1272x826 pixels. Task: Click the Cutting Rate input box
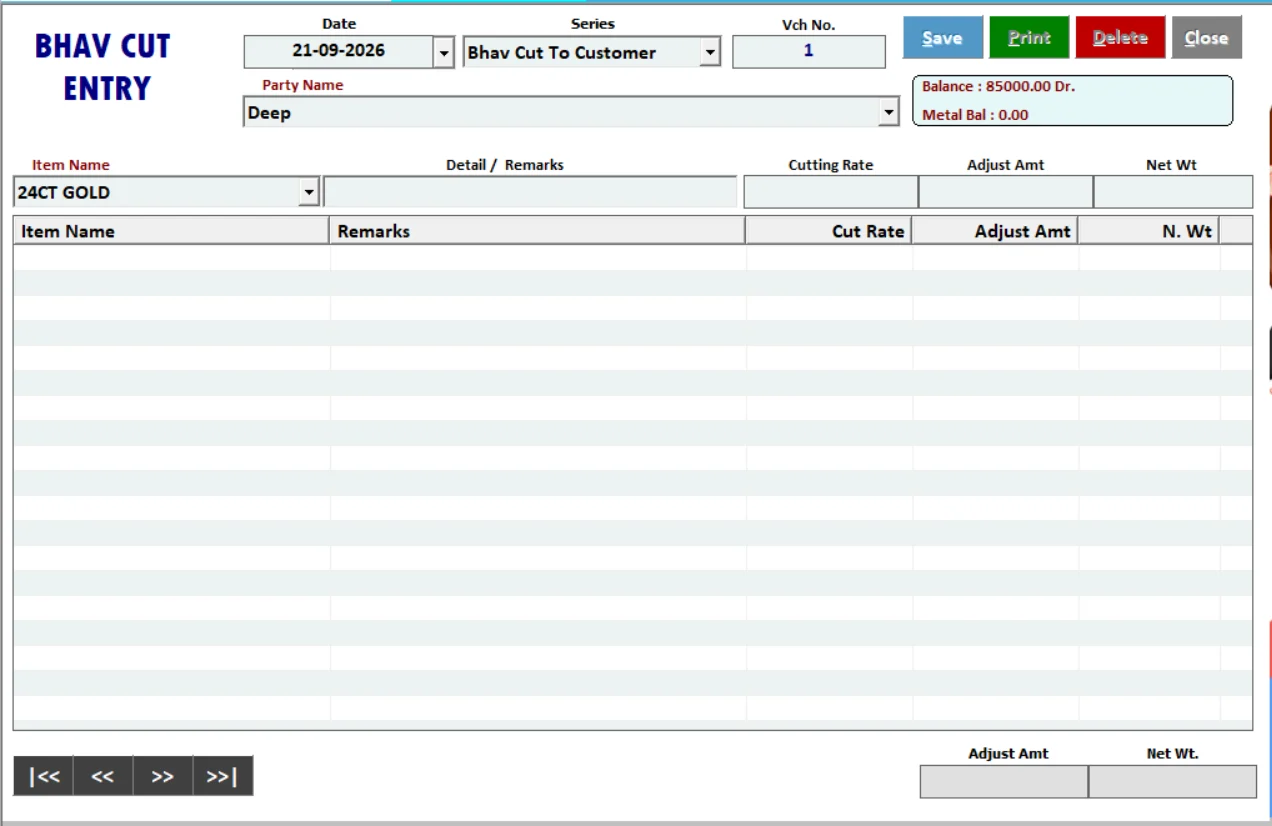point(831,192)
